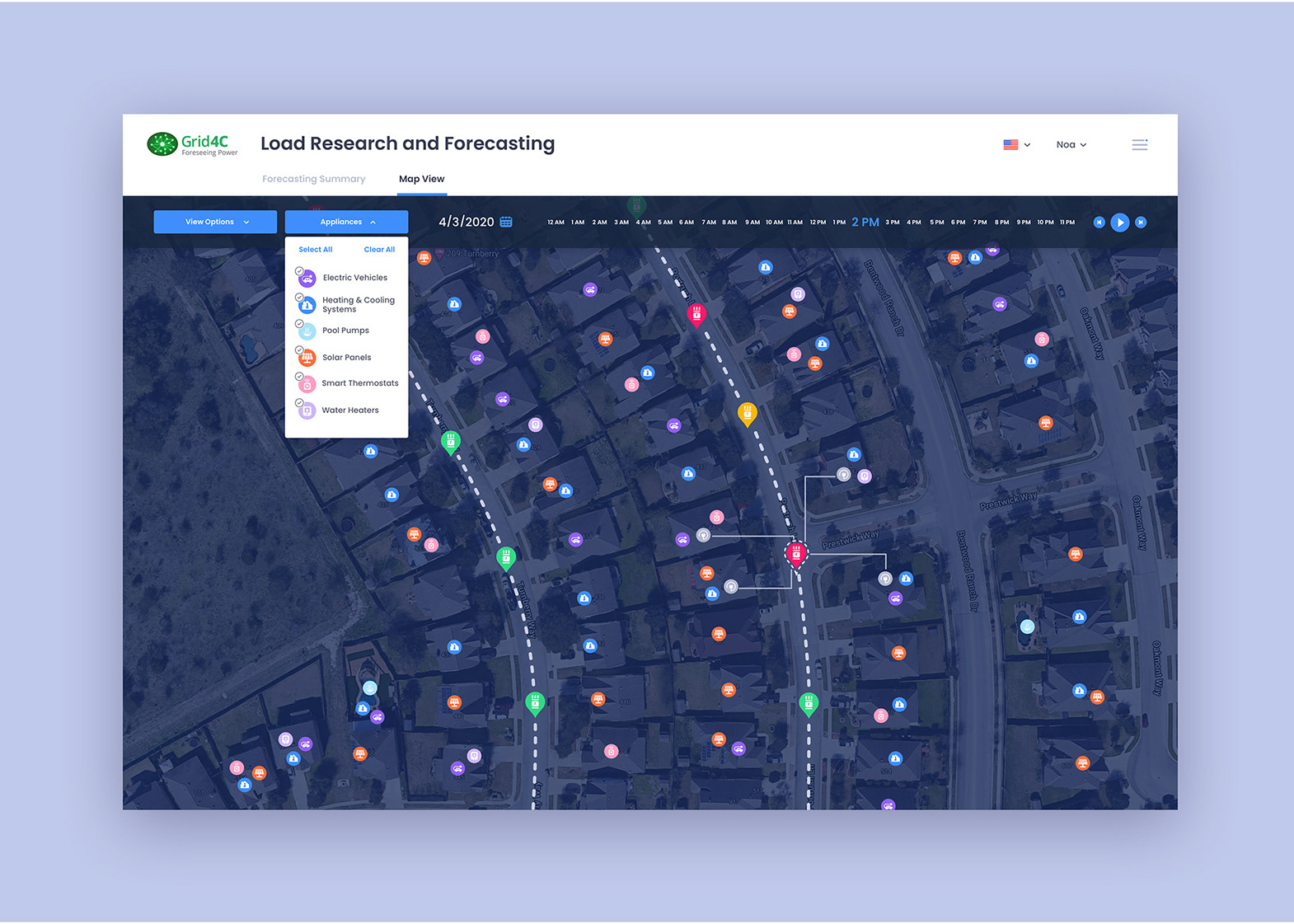
Task: Skip to previous time step
Action: pyautogui.click(x=1099, y=223)
